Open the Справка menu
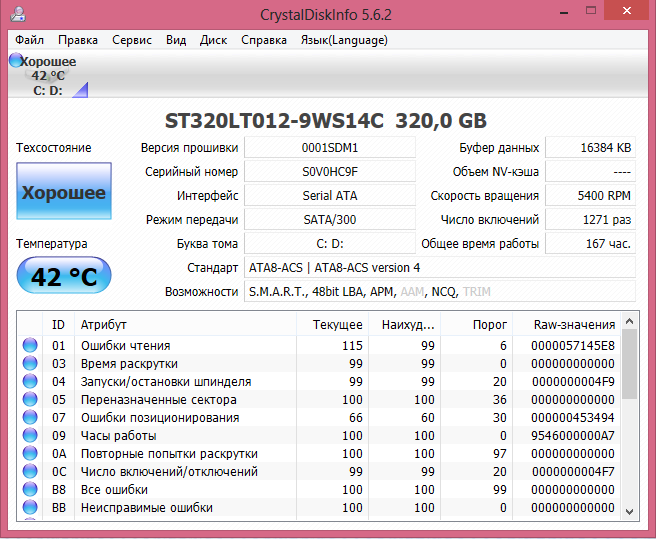The height and width of the screenshot is (539, 656). point(264,40)
